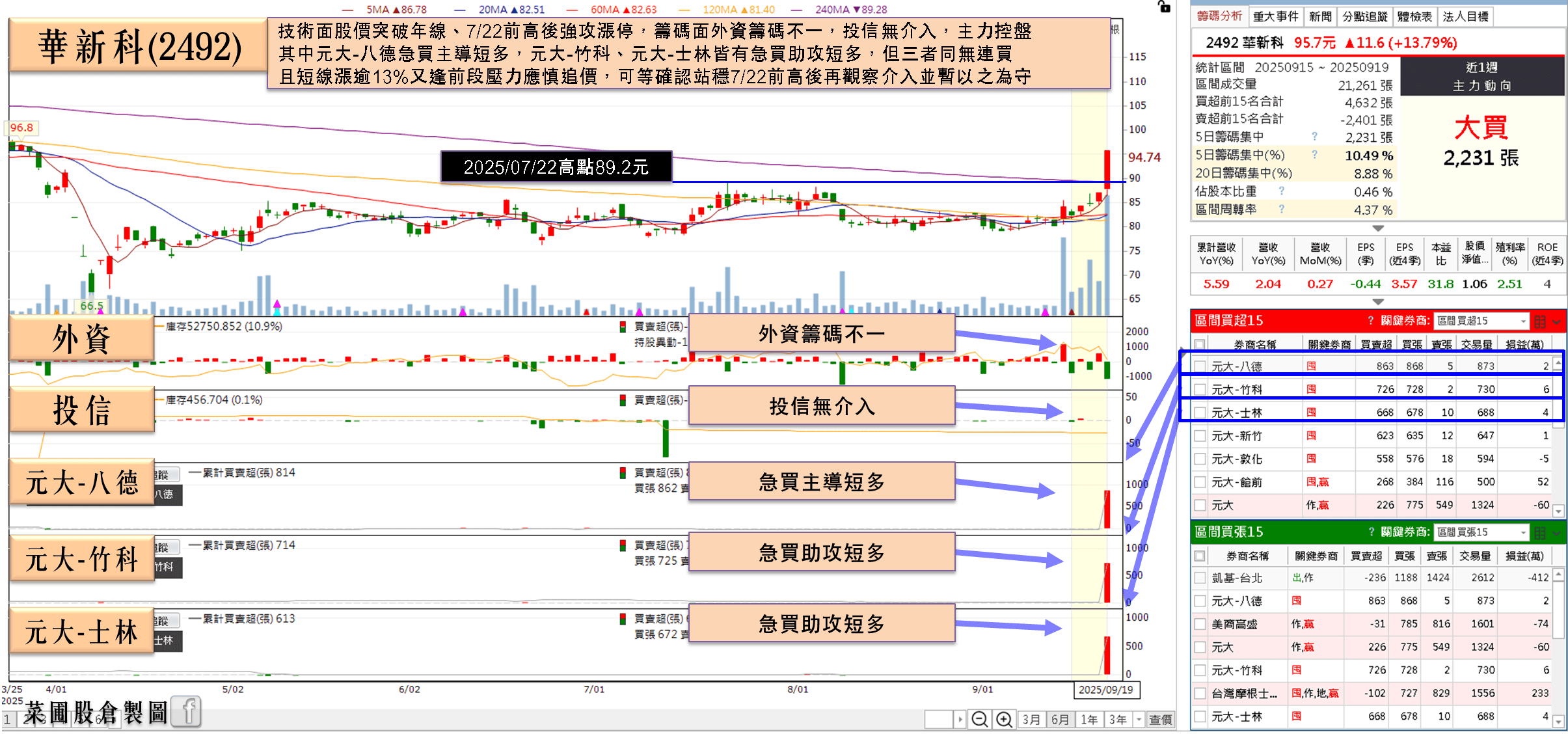Open the 法人目標 tab
The image size is (1568, 747).
click(x=1465, y=17)
